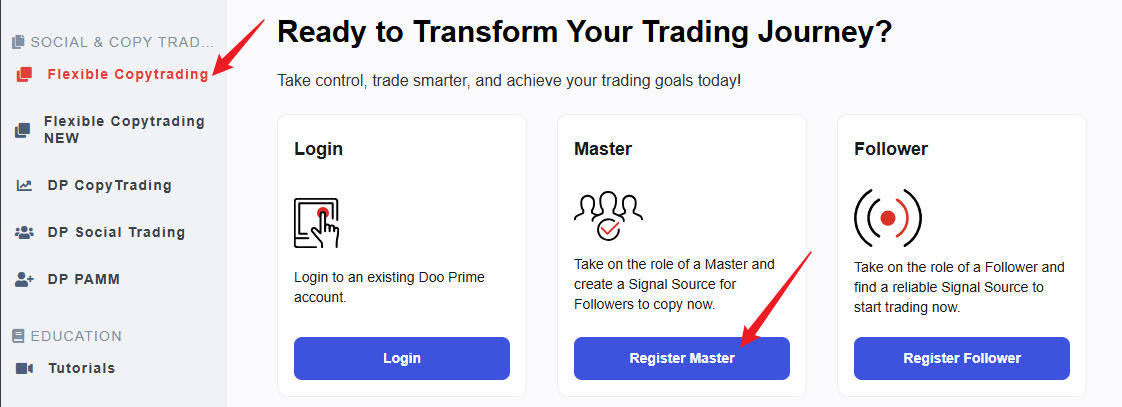This screenshot has height=407, width=1122.
Task: Click the blue Login button
Action: click(401, 358)
